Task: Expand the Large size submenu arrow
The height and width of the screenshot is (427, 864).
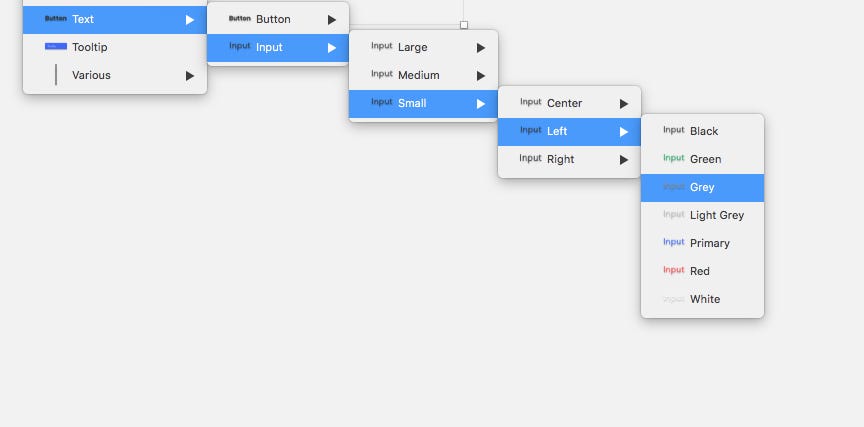Action: point(481,48)
